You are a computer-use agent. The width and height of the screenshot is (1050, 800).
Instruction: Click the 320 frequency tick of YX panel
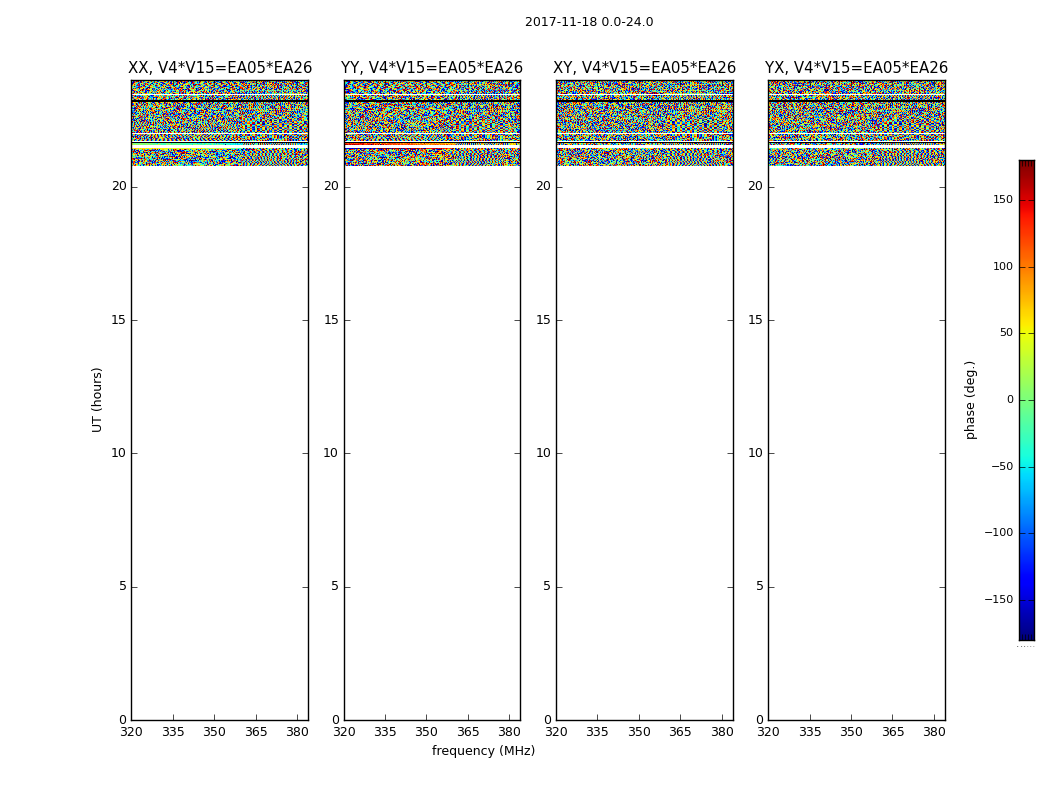click(768, 732)
